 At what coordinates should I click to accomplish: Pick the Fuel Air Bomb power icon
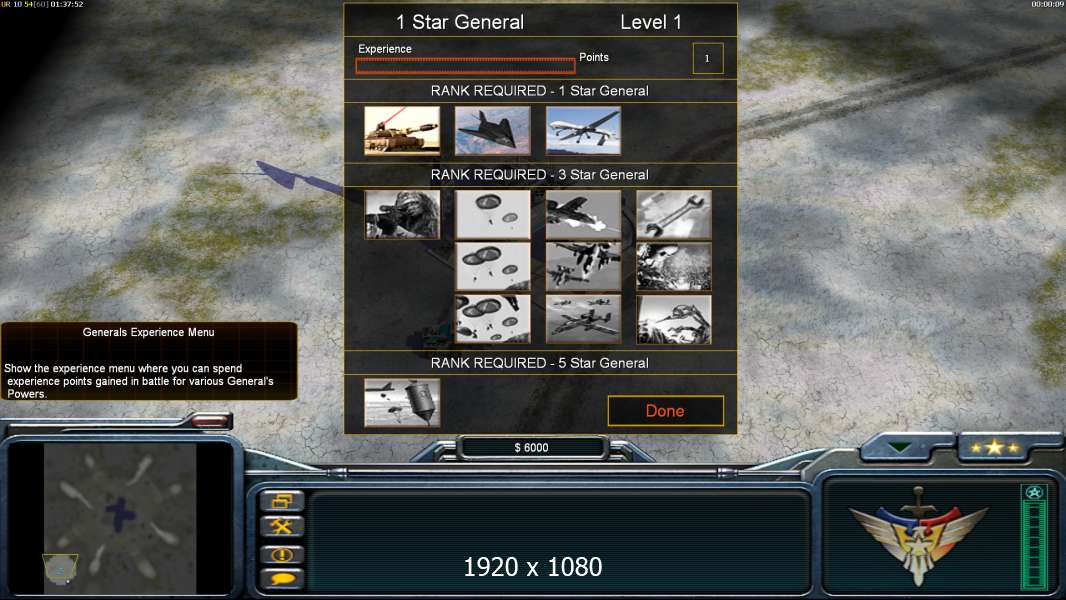[402, 403]
